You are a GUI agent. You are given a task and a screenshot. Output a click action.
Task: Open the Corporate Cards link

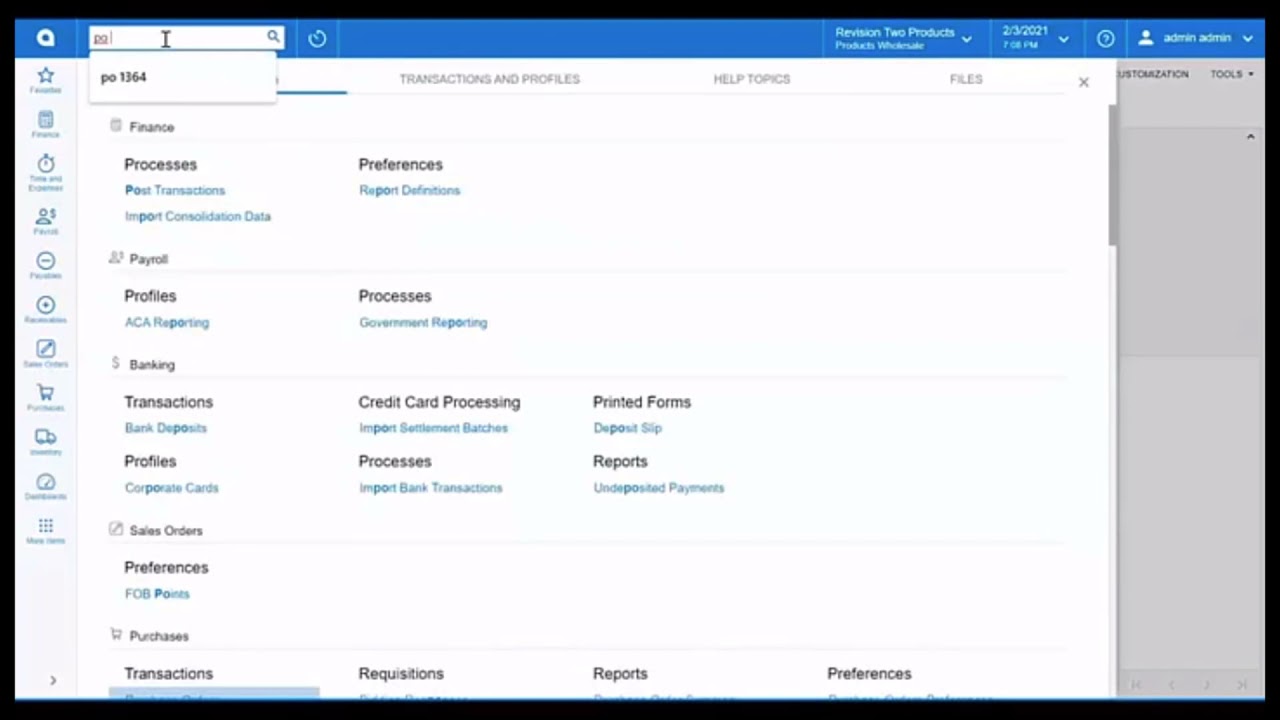[x=171, y=488]
